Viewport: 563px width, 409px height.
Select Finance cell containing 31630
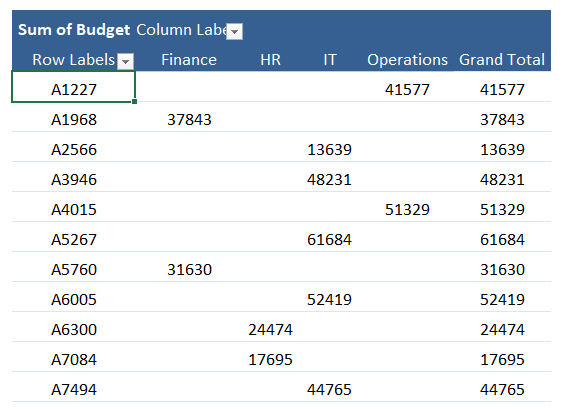(x=189, y=270)
